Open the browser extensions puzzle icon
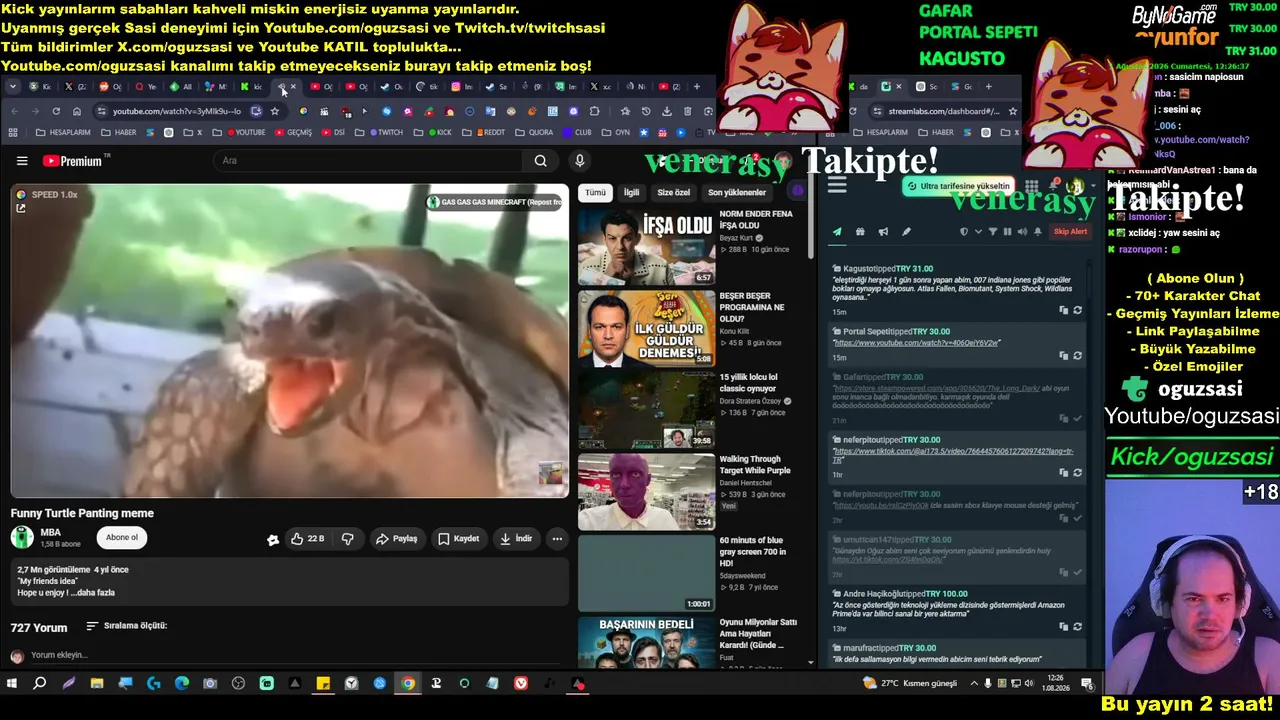1280x720 pixels. tap(595, 111)
